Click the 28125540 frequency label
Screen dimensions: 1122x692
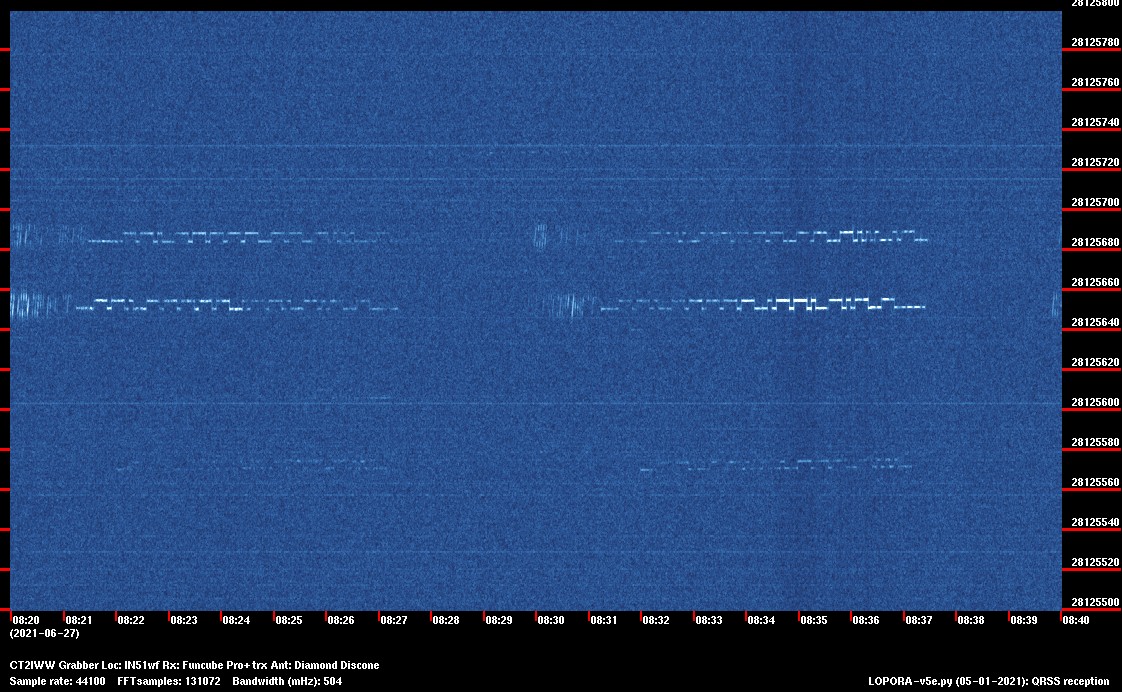(x=1095, y=523)
